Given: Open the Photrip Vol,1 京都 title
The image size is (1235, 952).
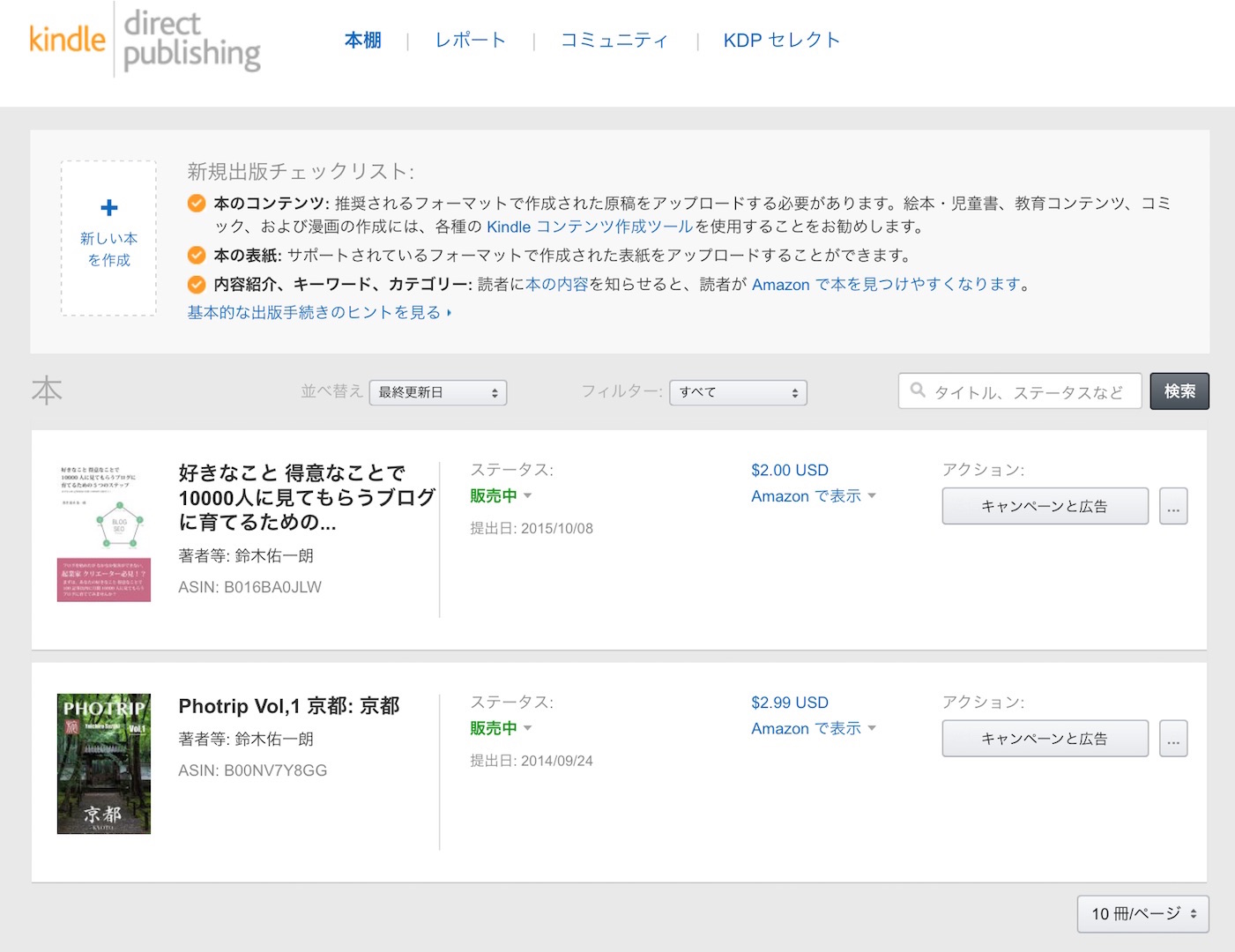Looking at the screenshot, I should click(x=289, y=706).
